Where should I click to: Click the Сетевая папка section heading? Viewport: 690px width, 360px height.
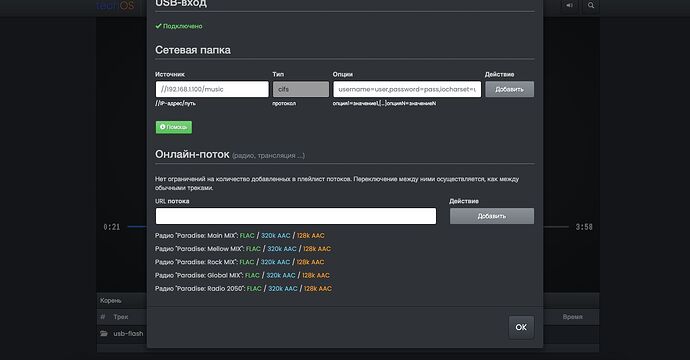pyautogui.click(x=193, y=50)
